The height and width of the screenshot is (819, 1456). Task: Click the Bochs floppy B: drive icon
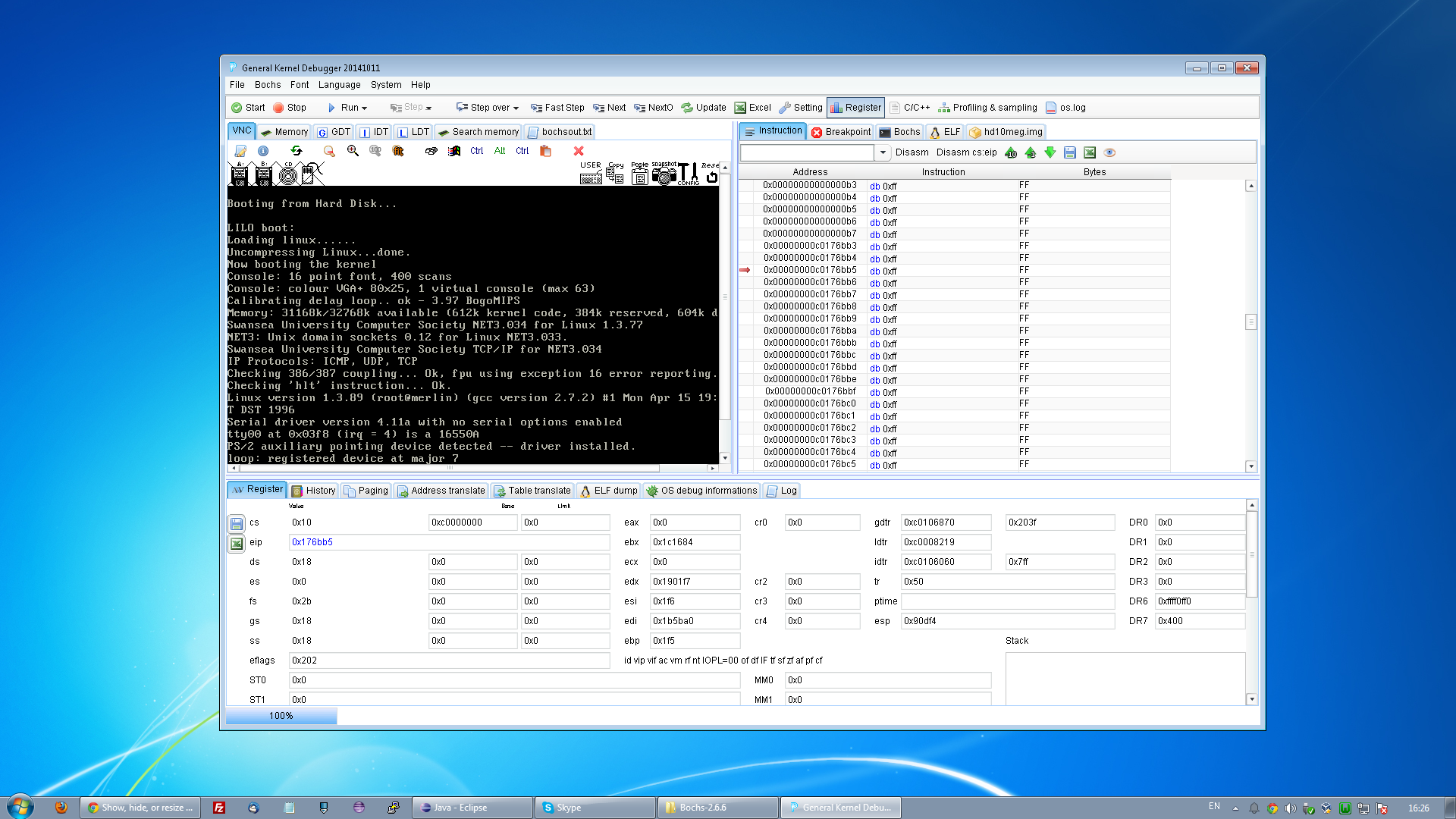pyautogui.click(x=263, y=174)
